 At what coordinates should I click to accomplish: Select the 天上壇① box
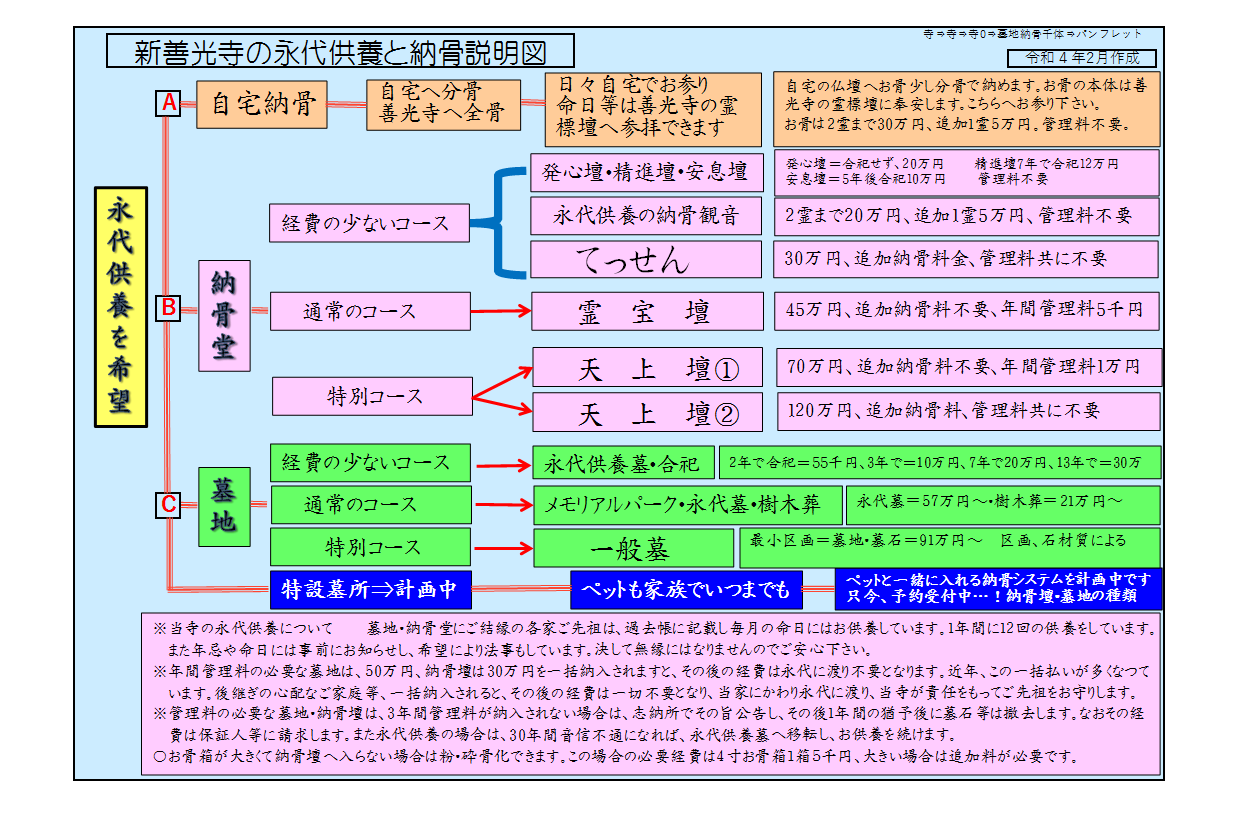pos(648,367)
